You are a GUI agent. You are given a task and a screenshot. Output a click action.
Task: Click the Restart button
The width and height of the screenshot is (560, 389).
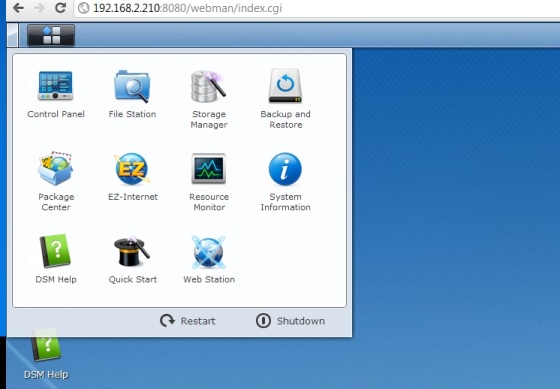188,321
